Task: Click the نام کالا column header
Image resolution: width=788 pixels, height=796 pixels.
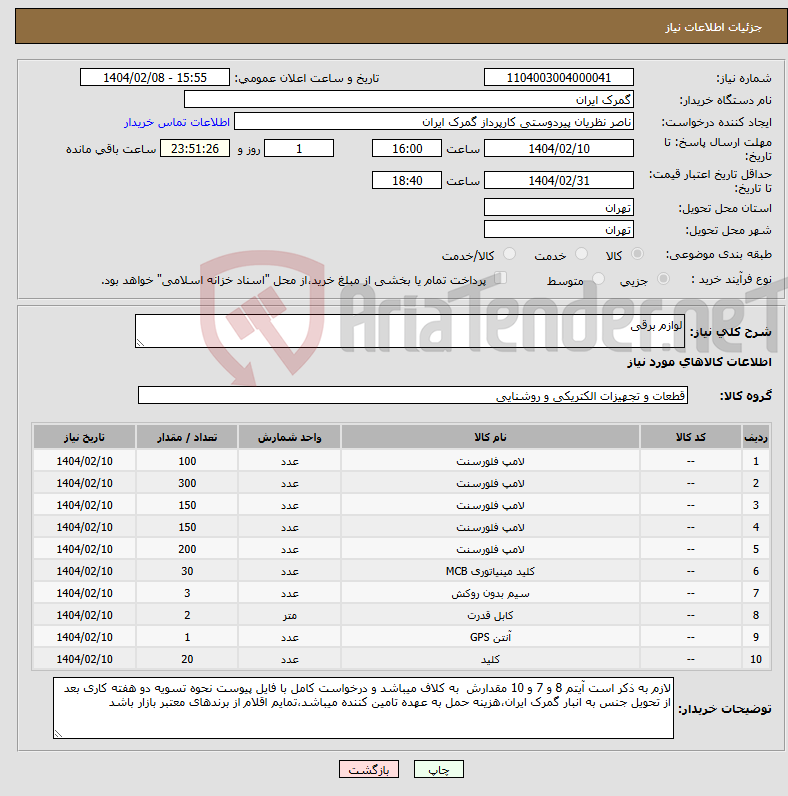Action: click(x=490, y=437)
